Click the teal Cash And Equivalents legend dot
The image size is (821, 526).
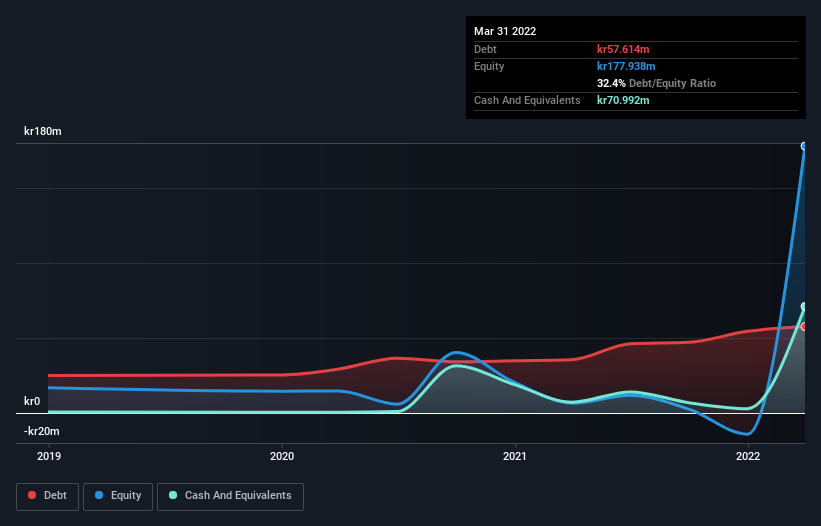(x=173, y=495)
